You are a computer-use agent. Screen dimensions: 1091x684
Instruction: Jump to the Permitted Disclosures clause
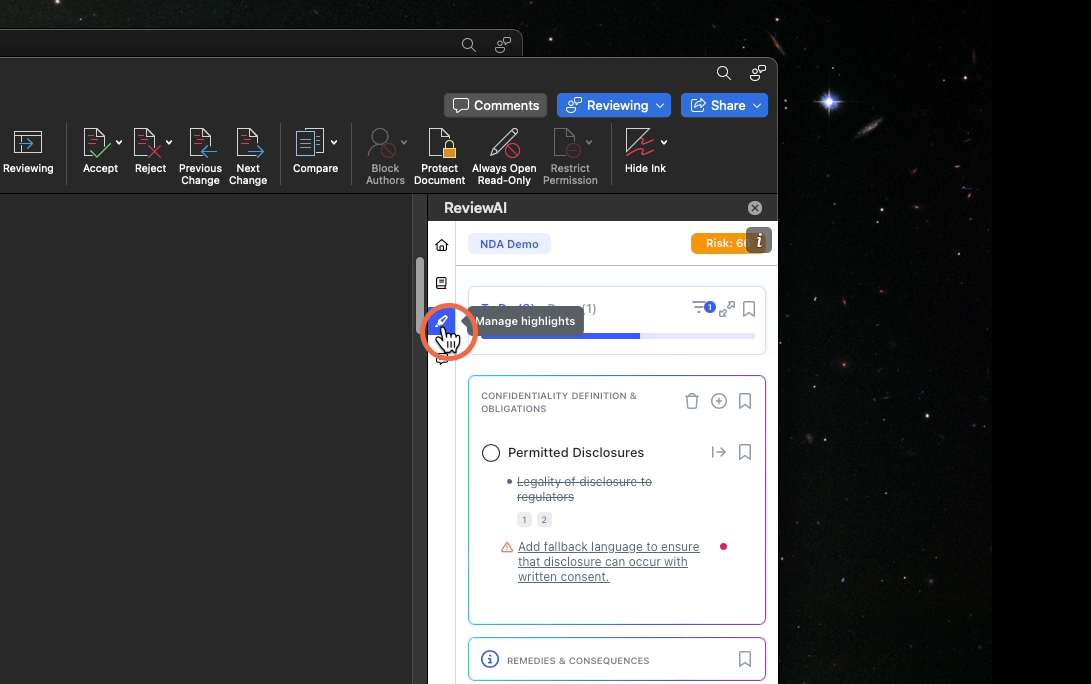tap(719, 452)
